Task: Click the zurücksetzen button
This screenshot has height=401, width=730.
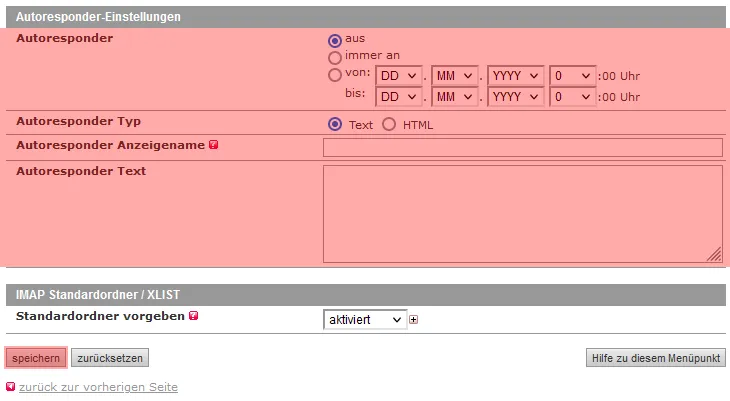Action: (x=110, y=358)
